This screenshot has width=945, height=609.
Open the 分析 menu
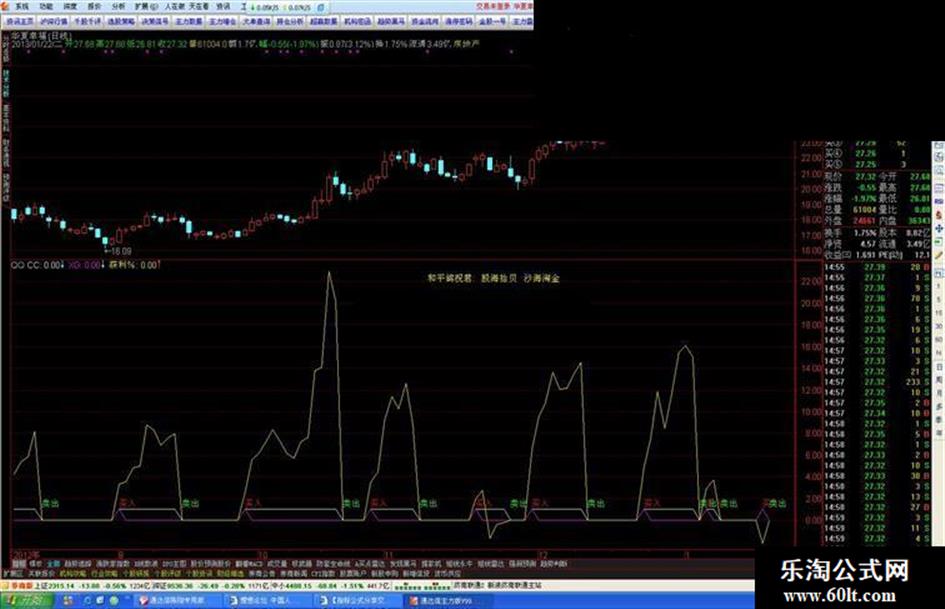(119, 6)
